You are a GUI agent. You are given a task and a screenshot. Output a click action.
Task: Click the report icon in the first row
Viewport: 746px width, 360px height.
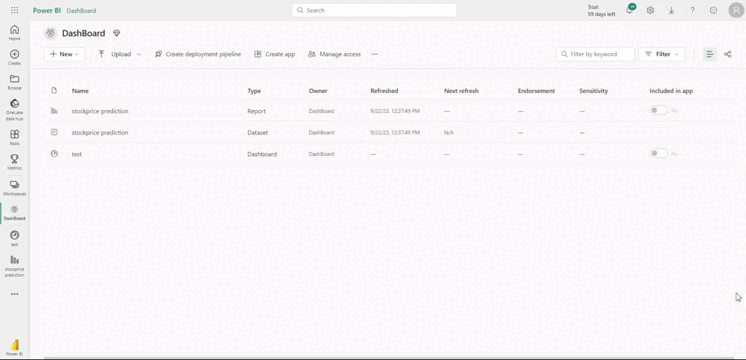[x=54, y=111]
